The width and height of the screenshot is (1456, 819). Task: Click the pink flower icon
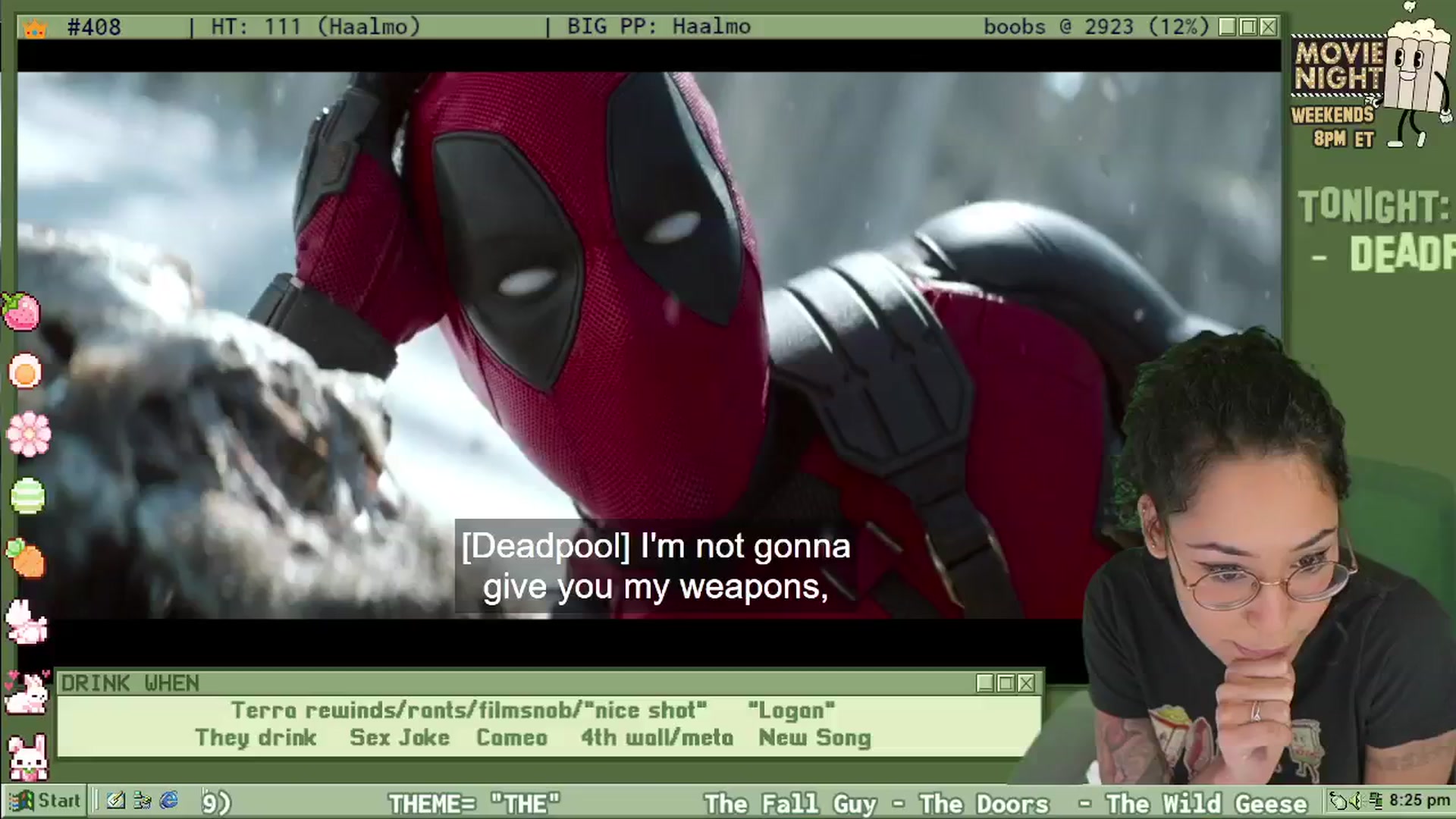coord(28,434)
